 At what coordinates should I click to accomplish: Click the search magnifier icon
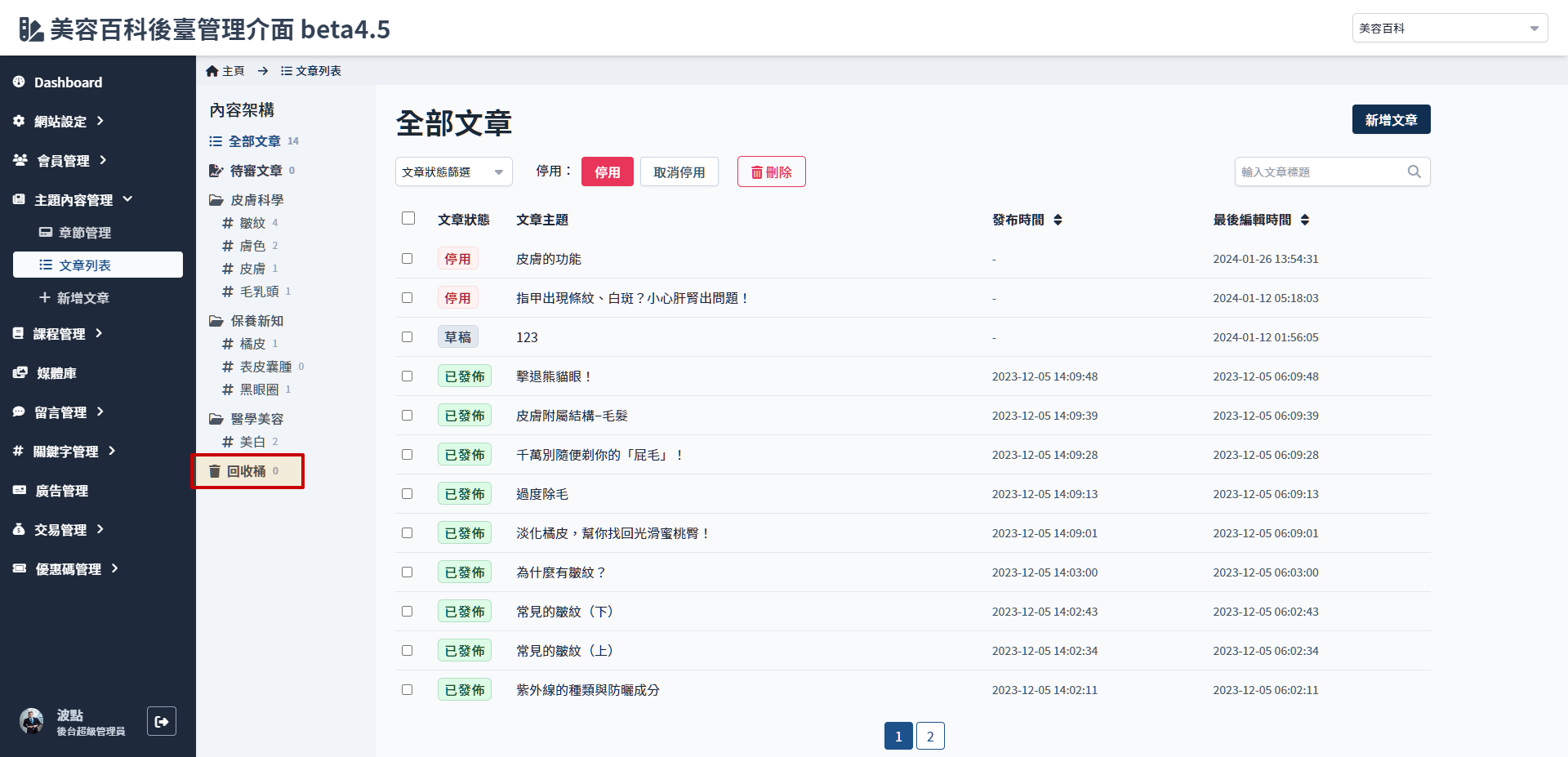1414,171
